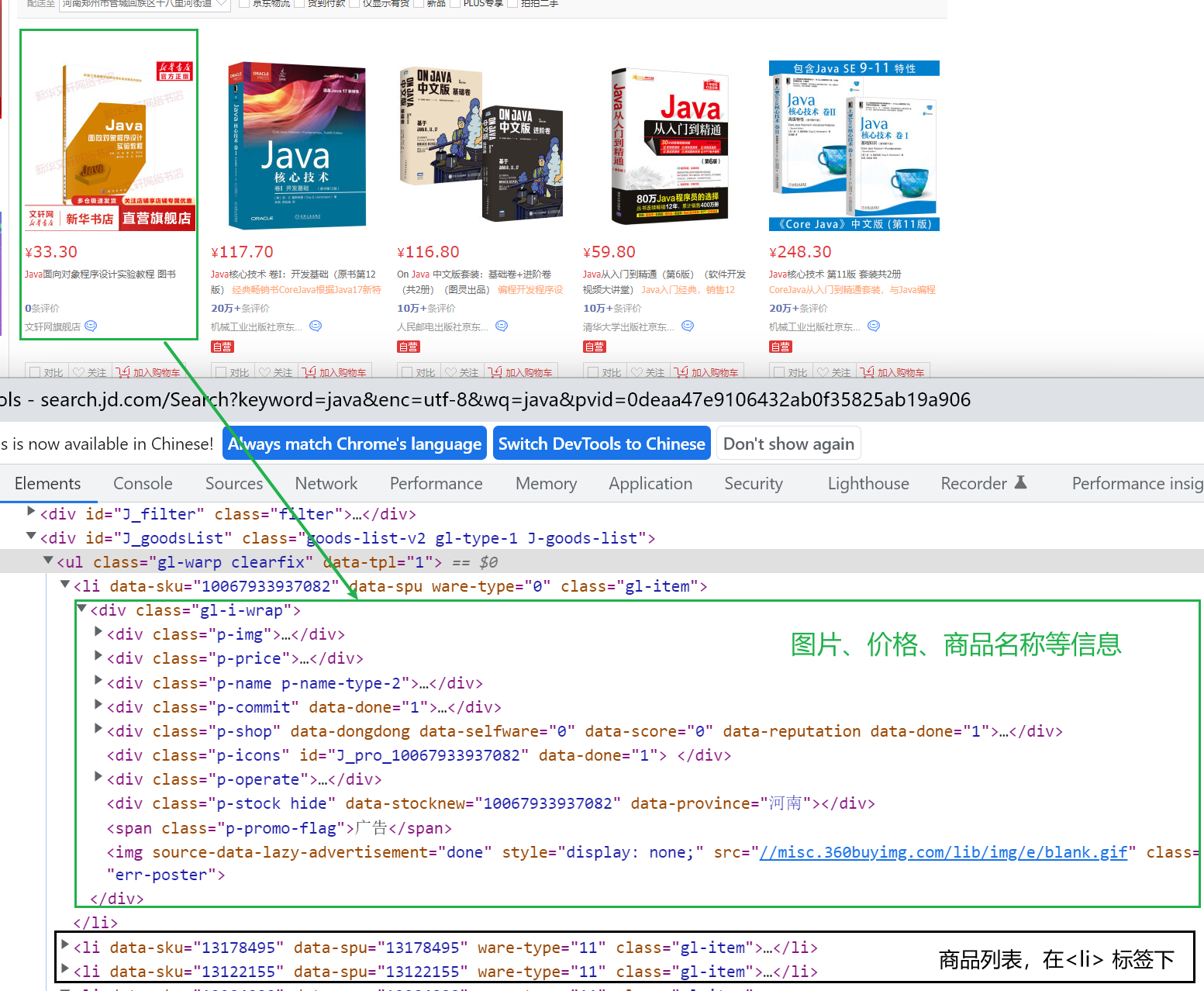Open the Memory tab
Viewport: 1204px width, 991px height.
click(x=547, y=483)
